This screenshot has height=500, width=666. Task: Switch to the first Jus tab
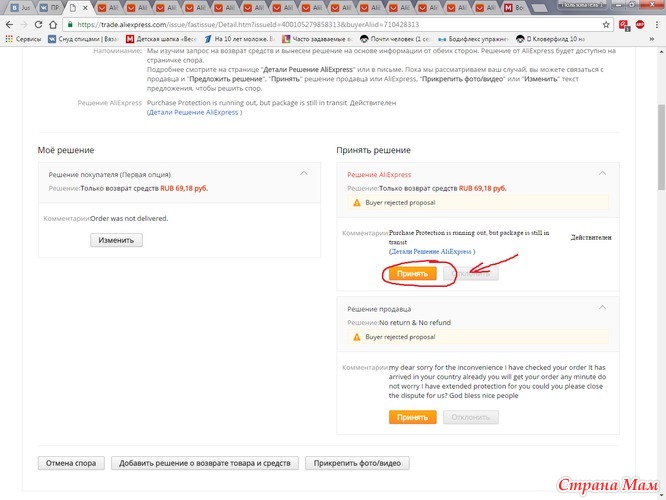[20, 8]
